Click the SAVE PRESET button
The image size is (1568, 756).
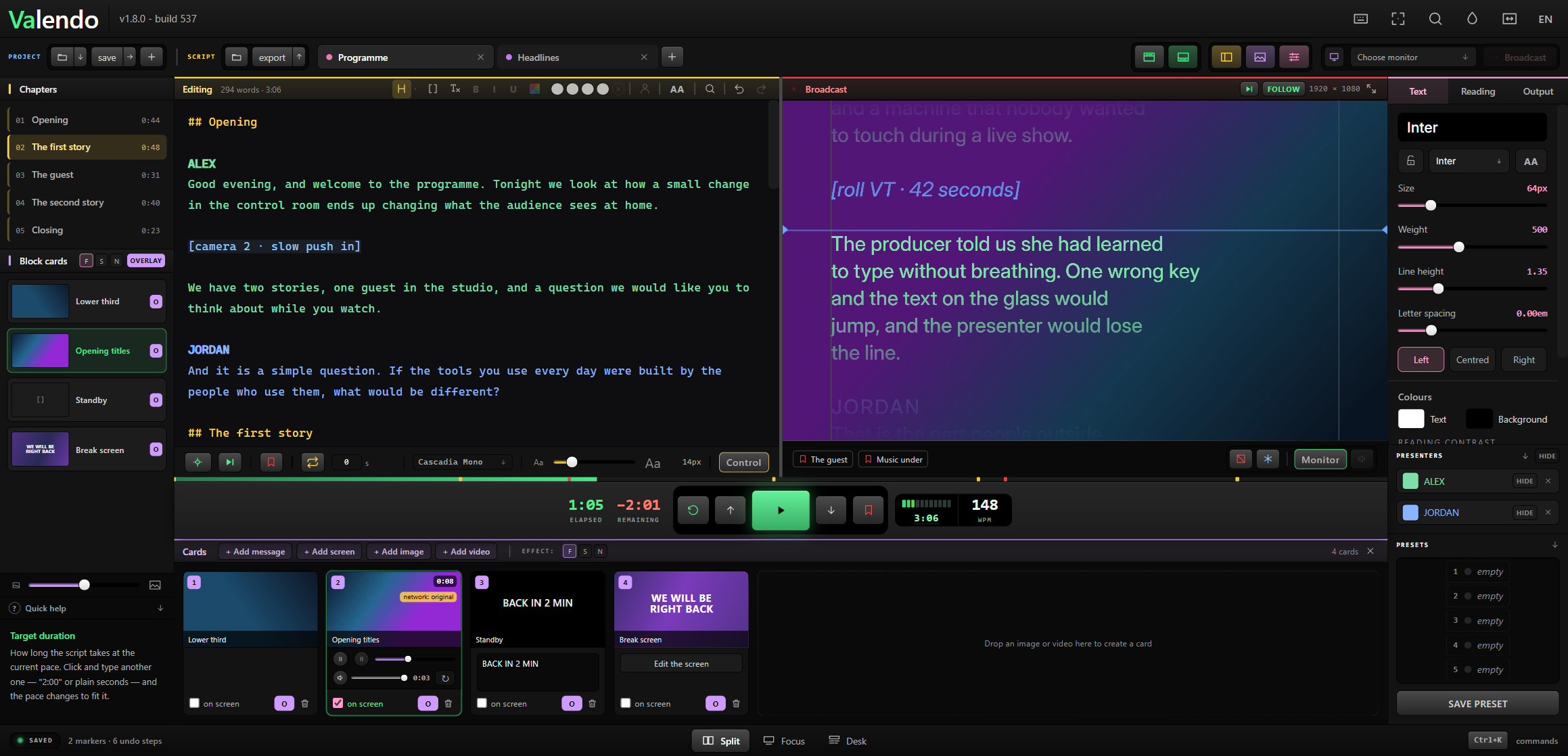(1478, 704)
